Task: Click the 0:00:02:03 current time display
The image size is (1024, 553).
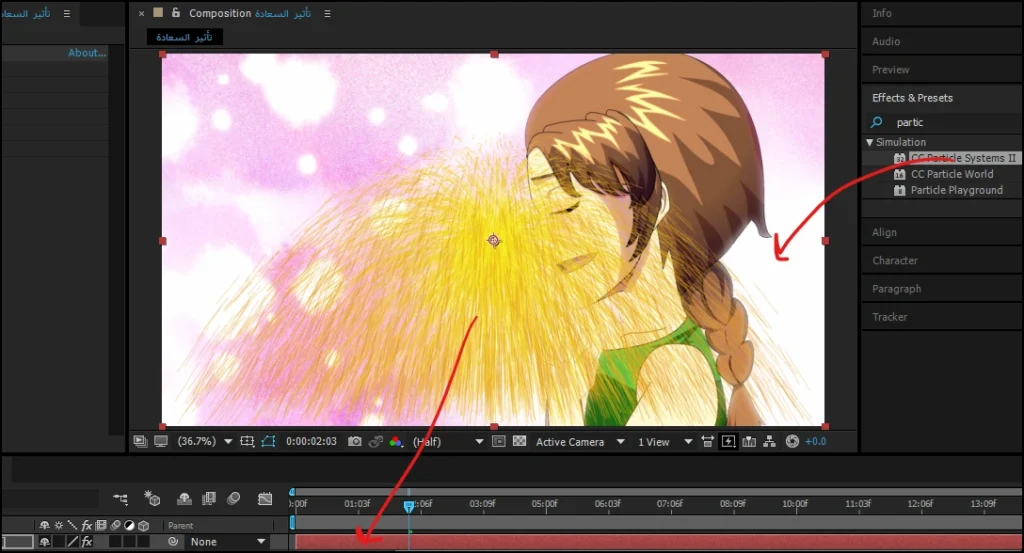Action: pyautogui.click(x=312, y=441)
